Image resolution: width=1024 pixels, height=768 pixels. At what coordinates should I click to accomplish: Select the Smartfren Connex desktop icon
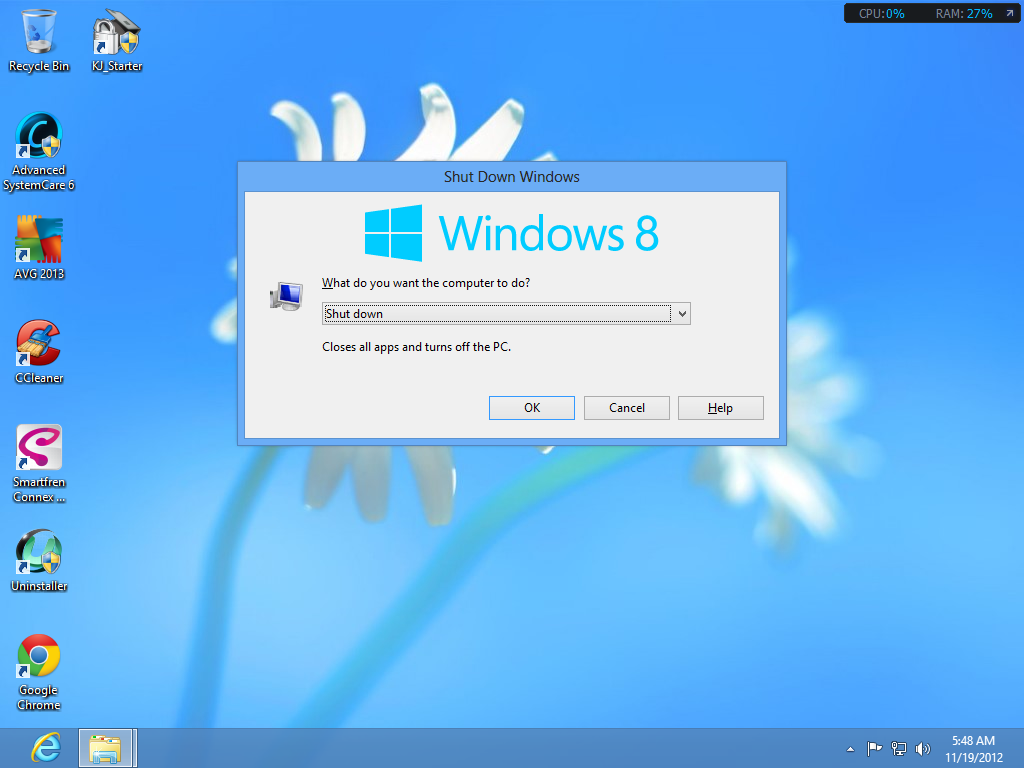click(39, 464)
